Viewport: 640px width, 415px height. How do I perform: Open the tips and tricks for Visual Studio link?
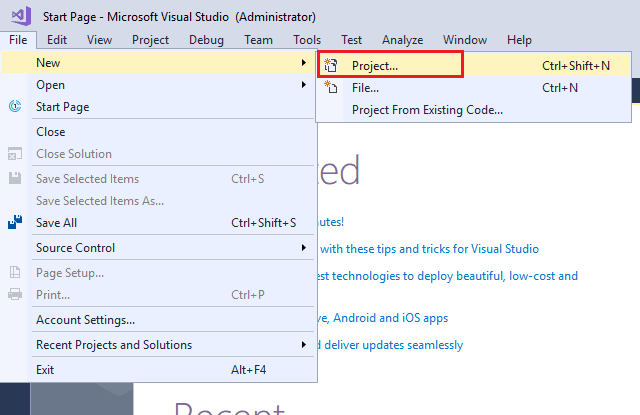[429, 249]
